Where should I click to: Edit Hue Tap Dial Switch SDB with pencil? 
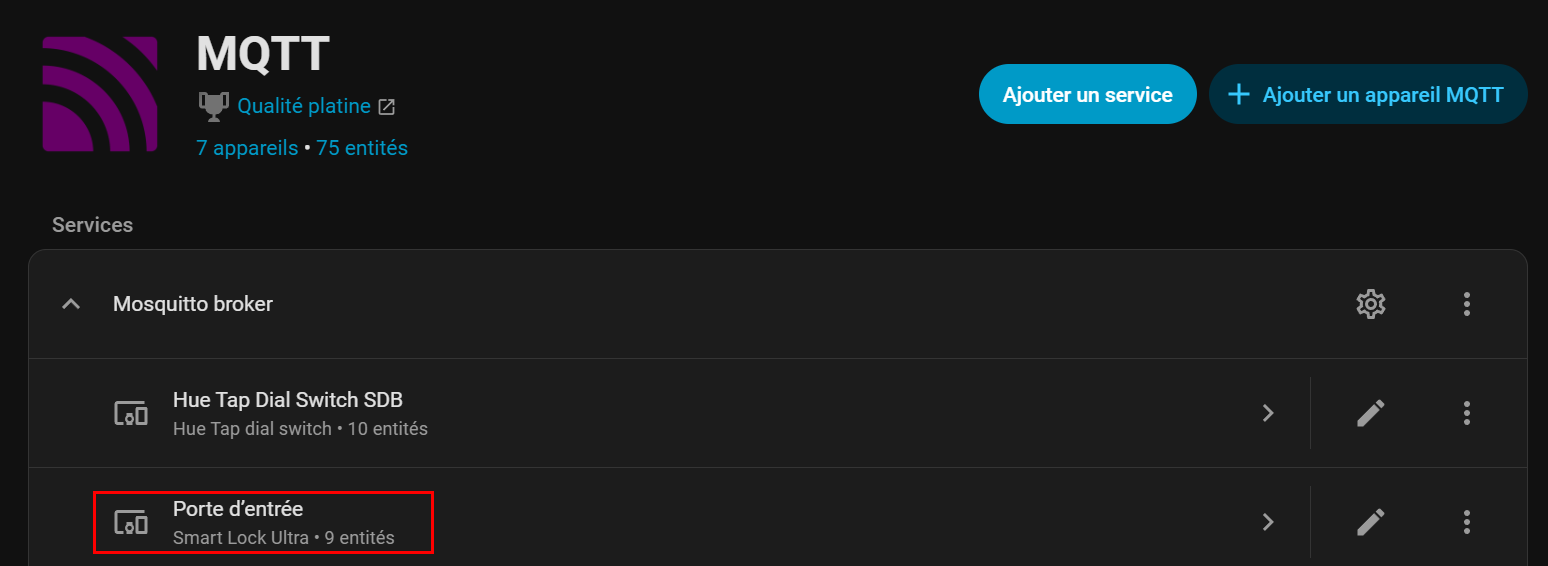coord(1370,413)
